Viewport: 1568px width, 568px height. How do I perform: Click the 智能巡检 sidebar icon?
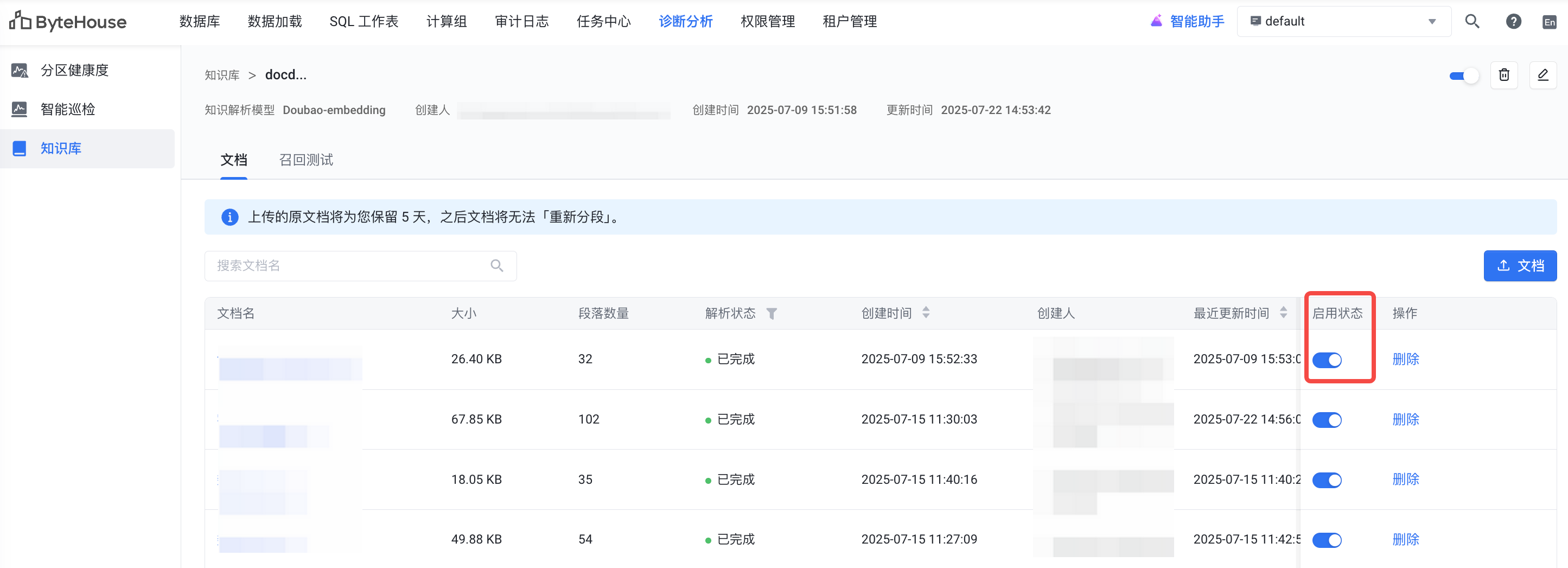20,110
